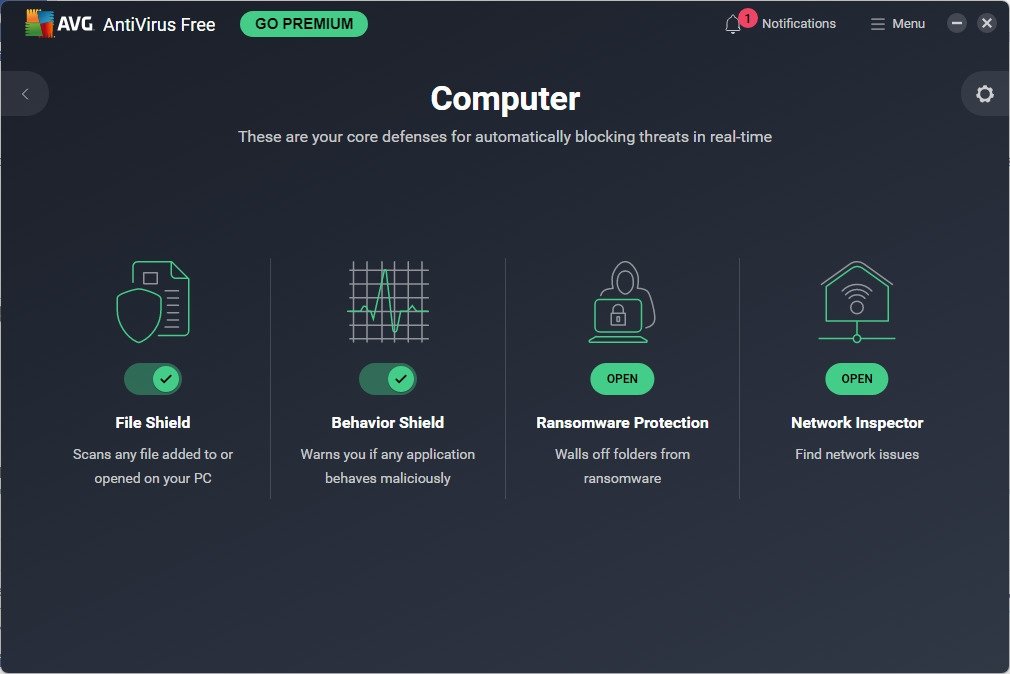Open the Menu label

(908, 24)
